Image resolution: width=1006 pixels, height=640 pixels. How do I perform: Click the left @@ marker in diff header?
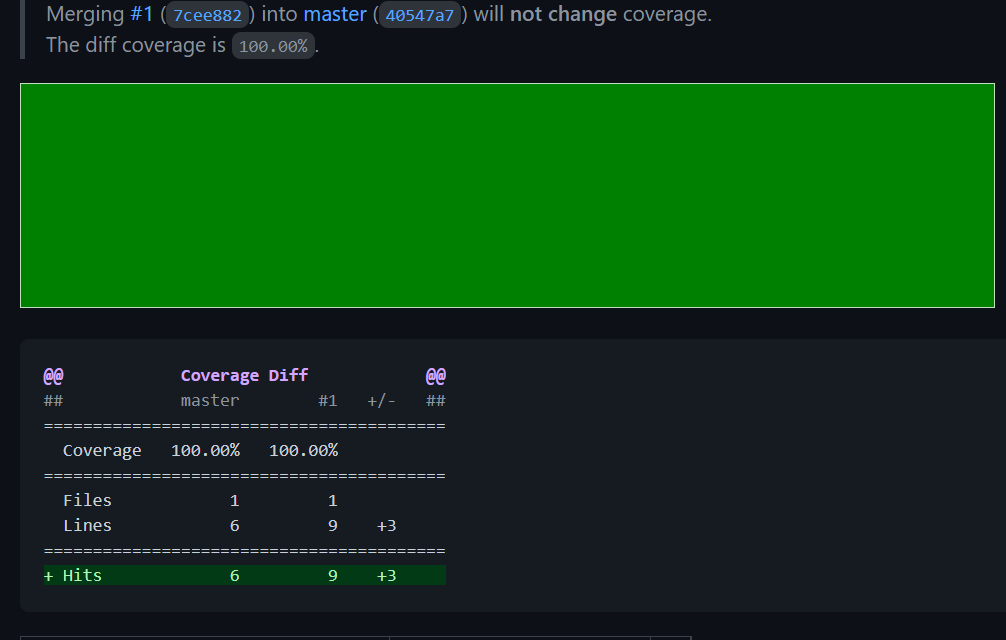coord(54,376)
